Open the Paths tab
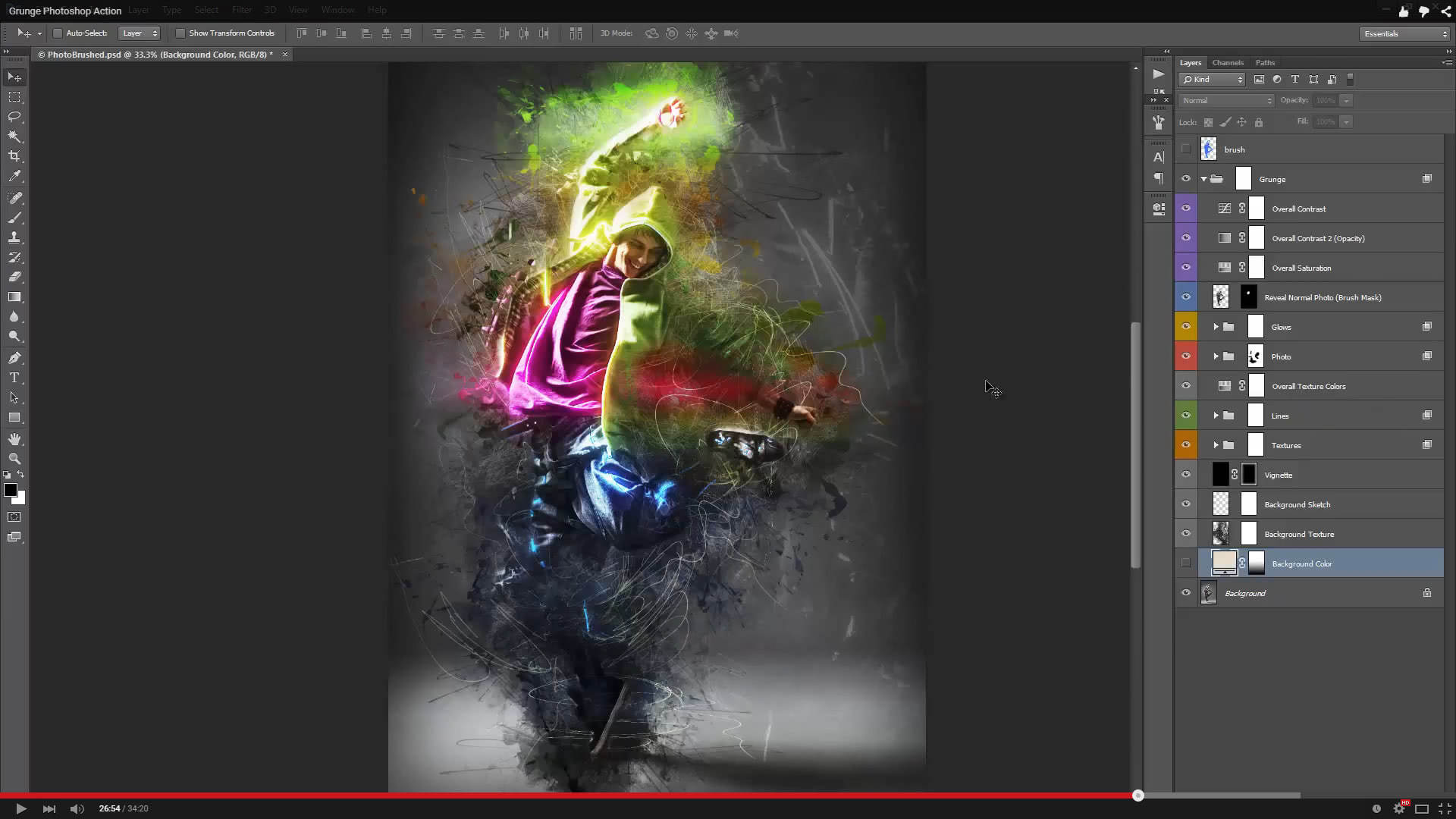 pos(1264,63)
